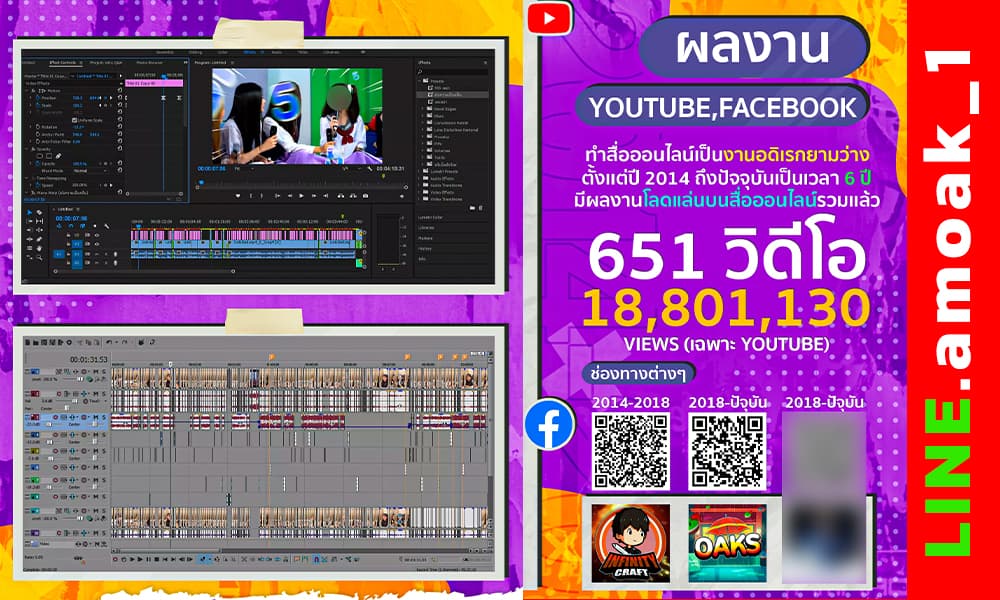This screenshot has width=1000, height=600.
Task: Expand the Presets folder in Effects panel
Action: pos(421,81)
